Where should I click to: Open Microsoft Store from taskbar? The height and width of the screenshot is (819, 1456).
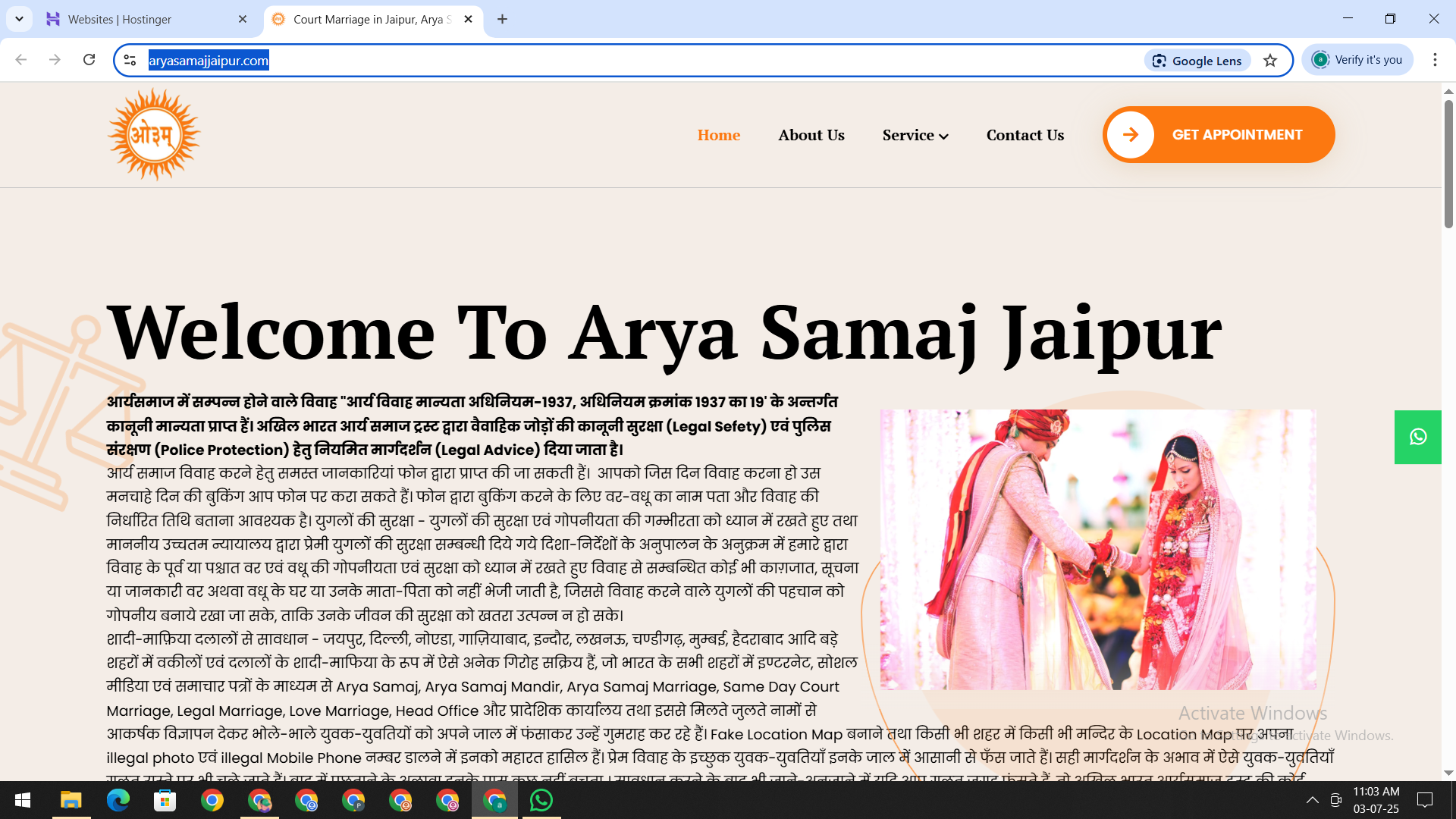pos(165,800)
